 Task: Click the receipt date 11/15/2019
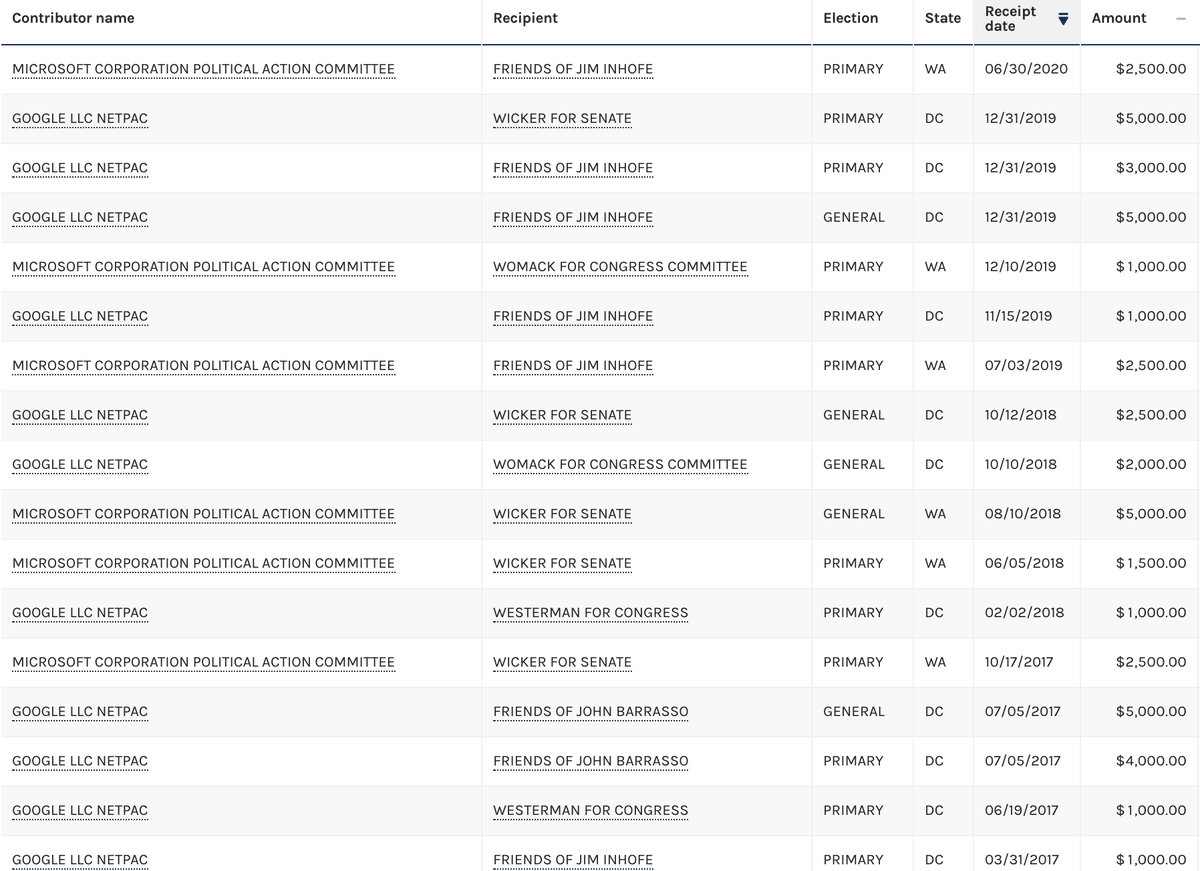pyautogui.click(x=1018, y=316)
